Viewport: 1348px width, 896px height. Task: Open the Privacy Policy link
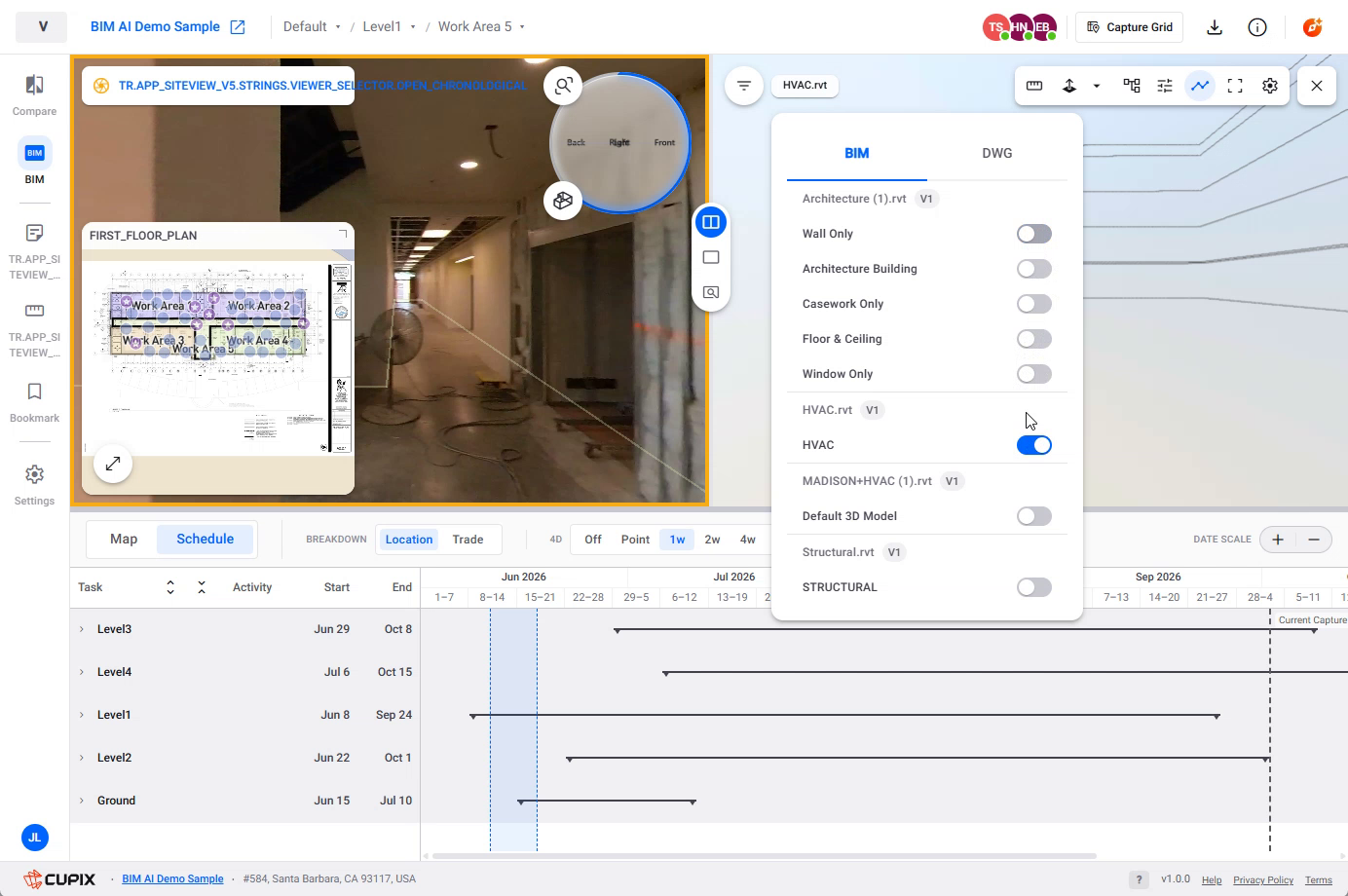click(x=1263, y=879)
